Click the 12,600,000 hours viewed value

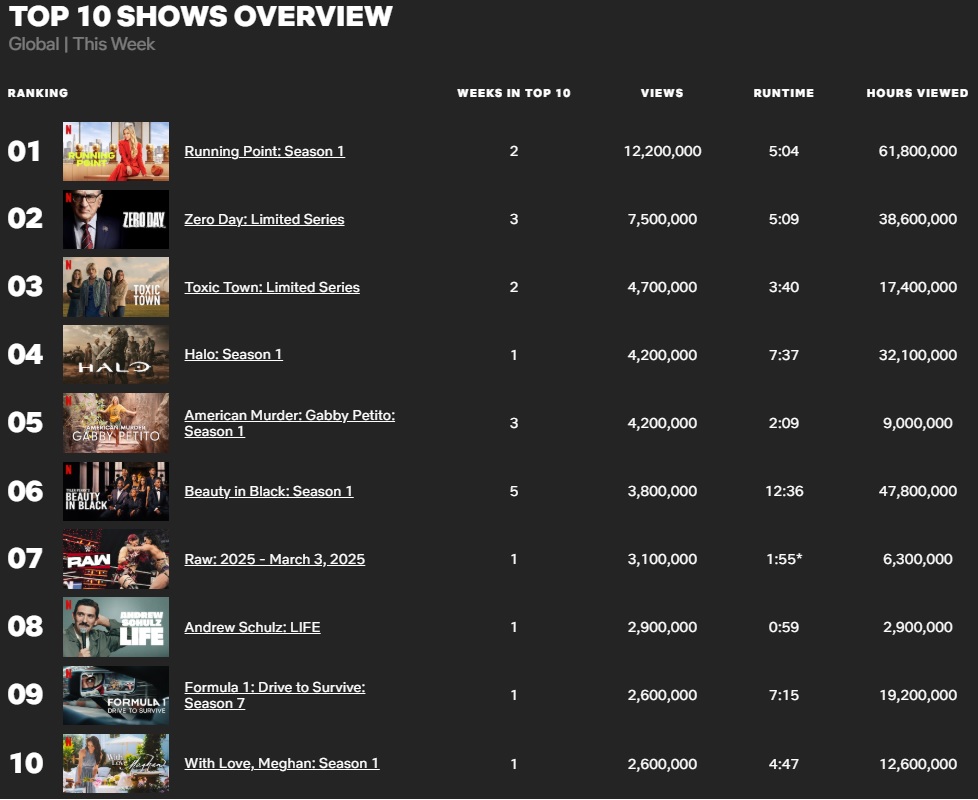pos(917,764)
